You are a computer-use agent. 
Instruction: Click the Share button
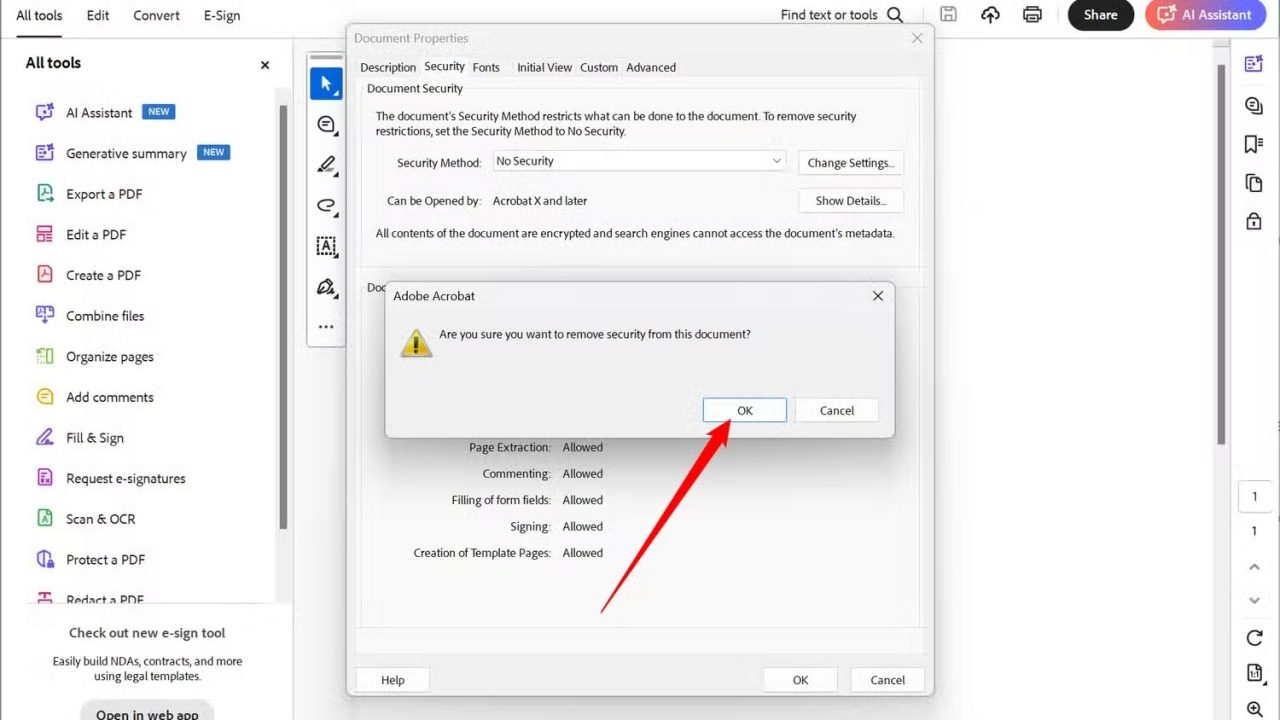tap(1101, 15)
